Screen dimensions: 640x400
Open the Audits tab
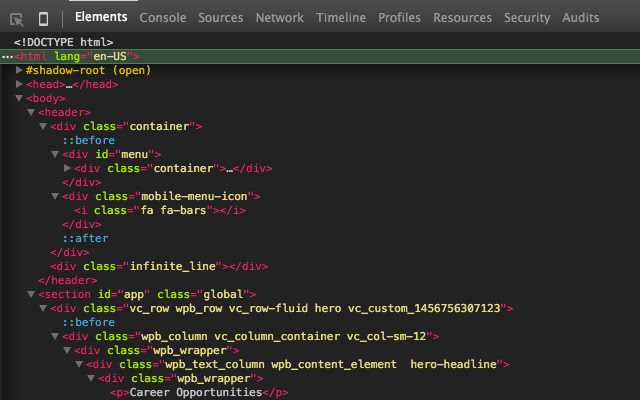pos(581,18)
